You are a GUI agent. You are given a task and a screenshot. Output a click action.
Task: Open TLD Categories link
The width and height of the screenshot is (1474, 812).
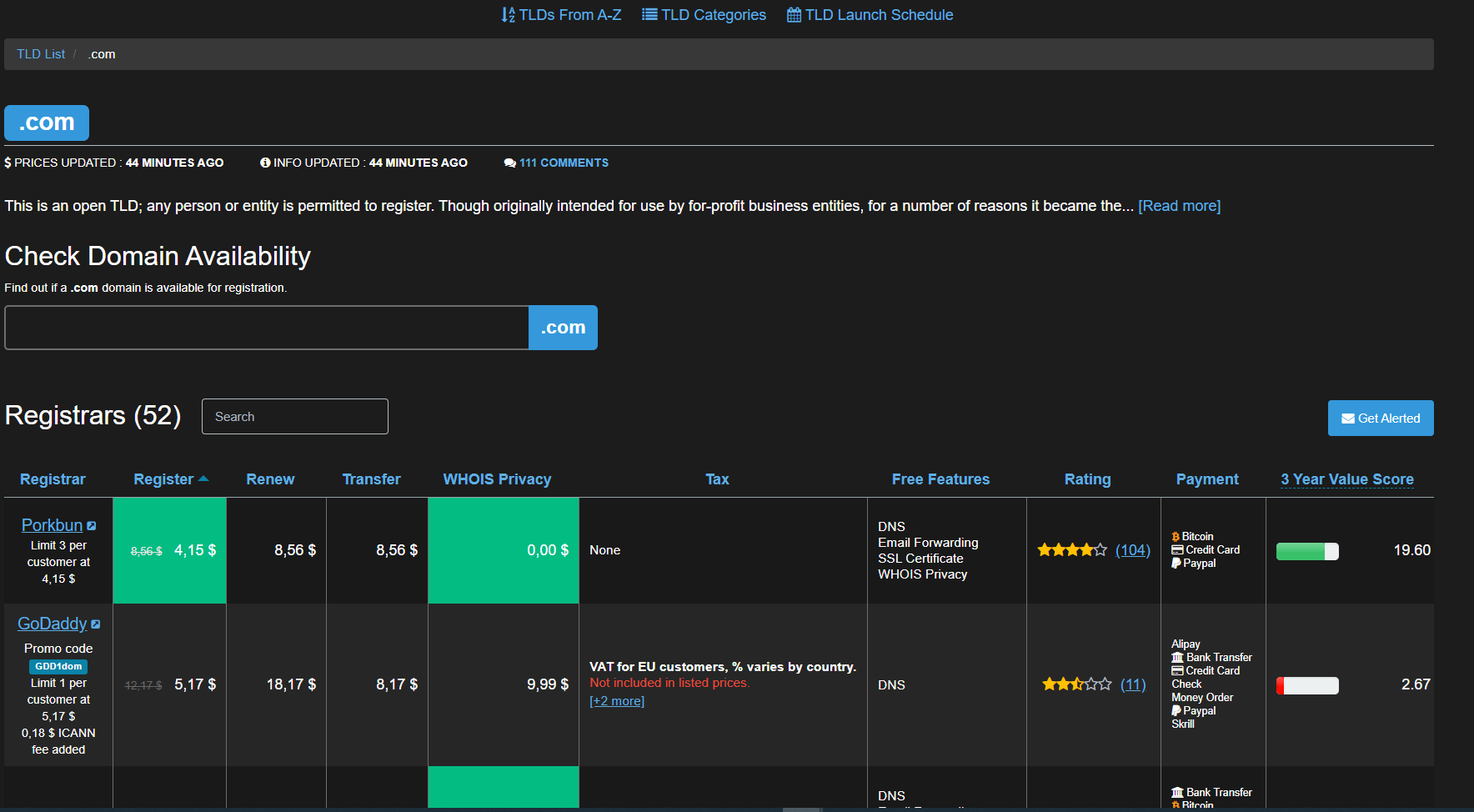(704, 15)
